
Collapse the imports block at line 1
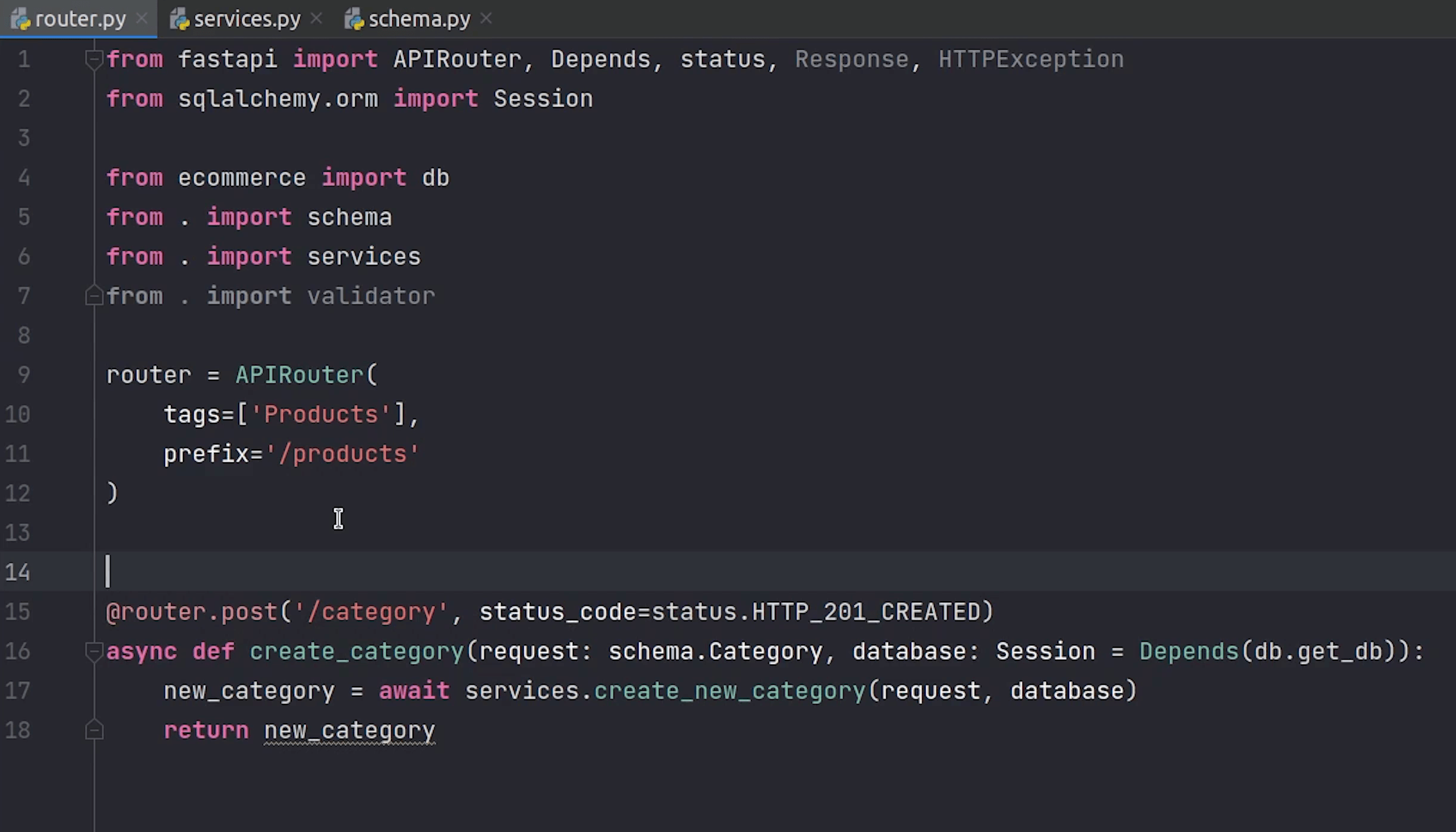coord(94,59)
